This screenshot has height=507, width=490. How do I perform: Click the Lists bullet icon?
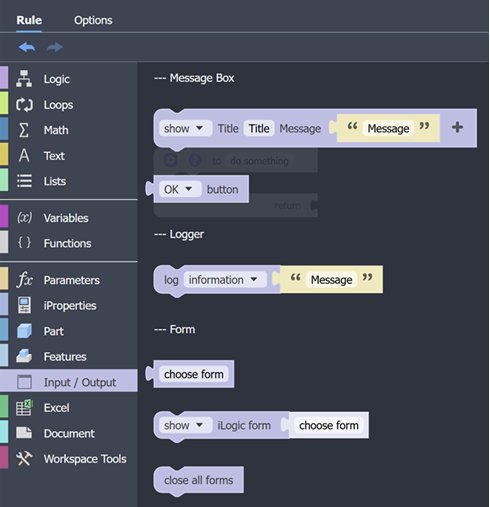pos(24,181)
